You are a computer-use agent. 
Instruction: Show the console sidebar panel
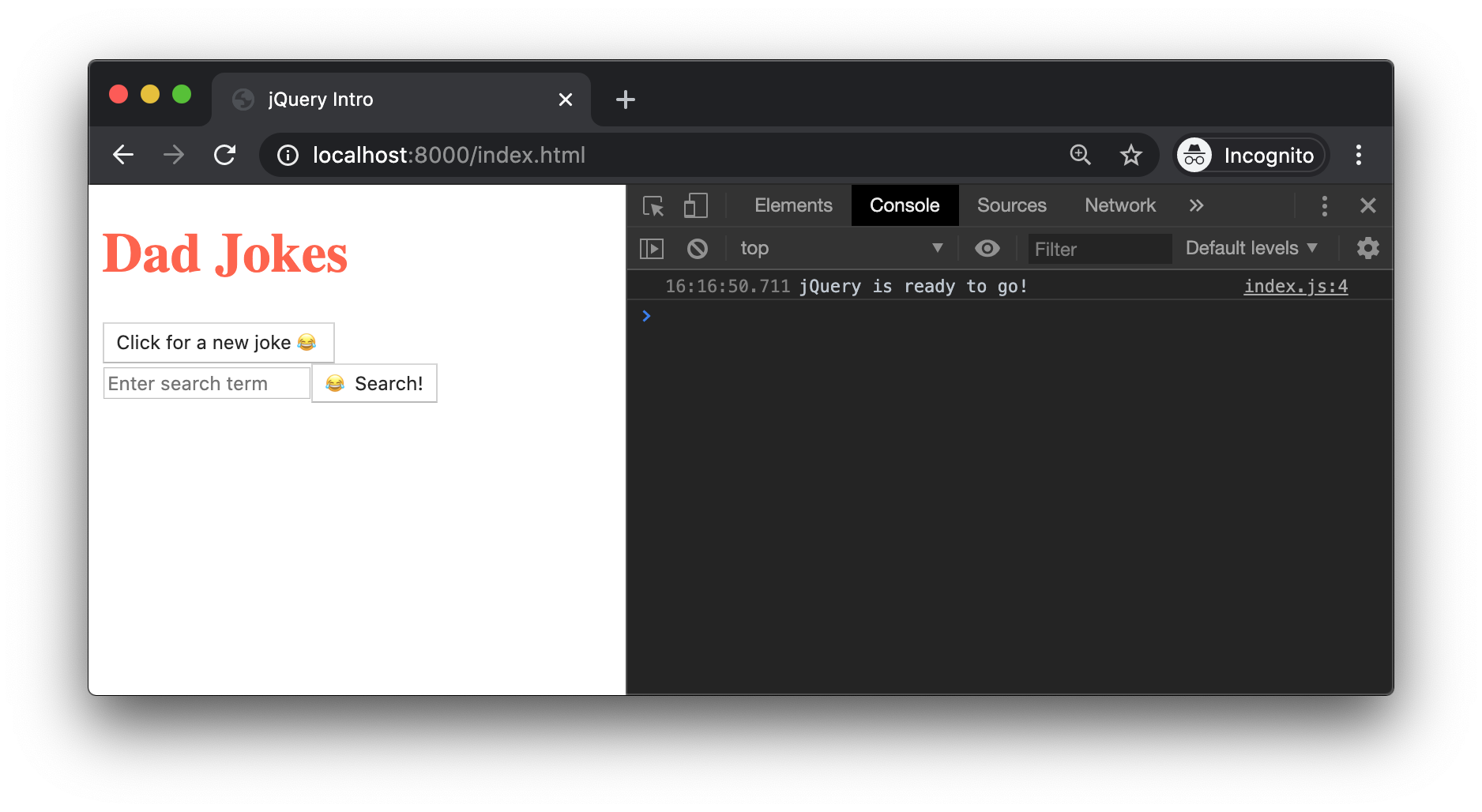tap(652, 249)
